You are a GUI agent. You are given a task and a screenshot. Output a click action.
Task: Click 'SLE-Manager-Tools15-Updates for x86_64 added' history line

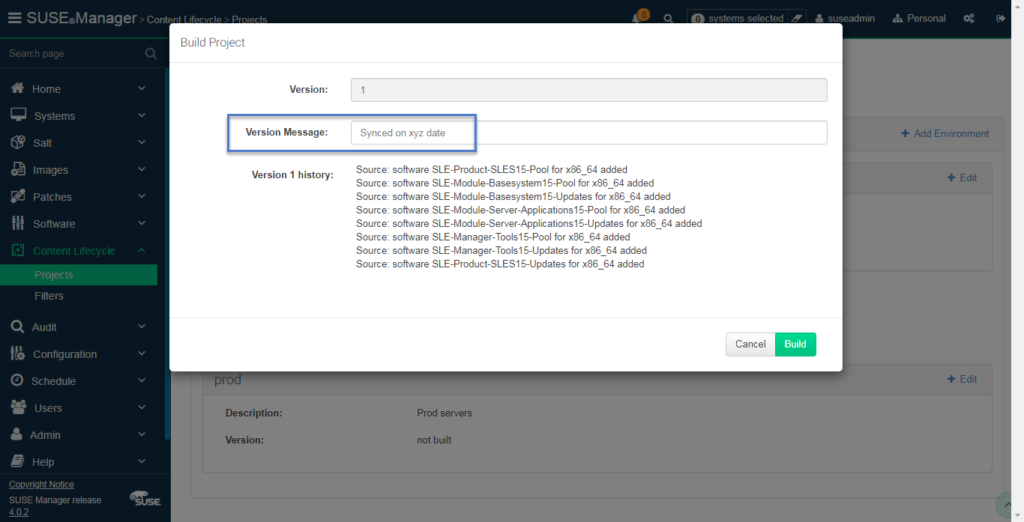click(x=501, y=250)
